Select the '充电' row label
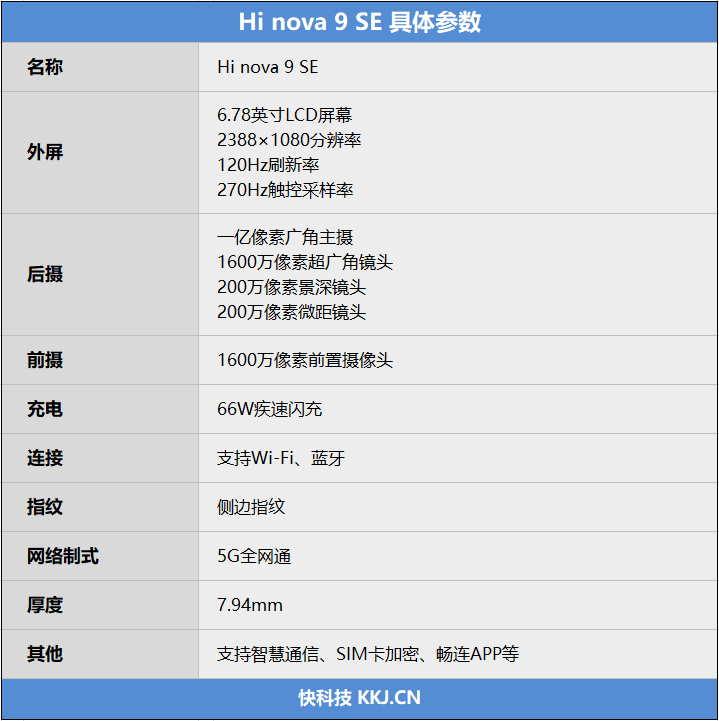This screenshot has width=719, height=721. click(45, 409)
